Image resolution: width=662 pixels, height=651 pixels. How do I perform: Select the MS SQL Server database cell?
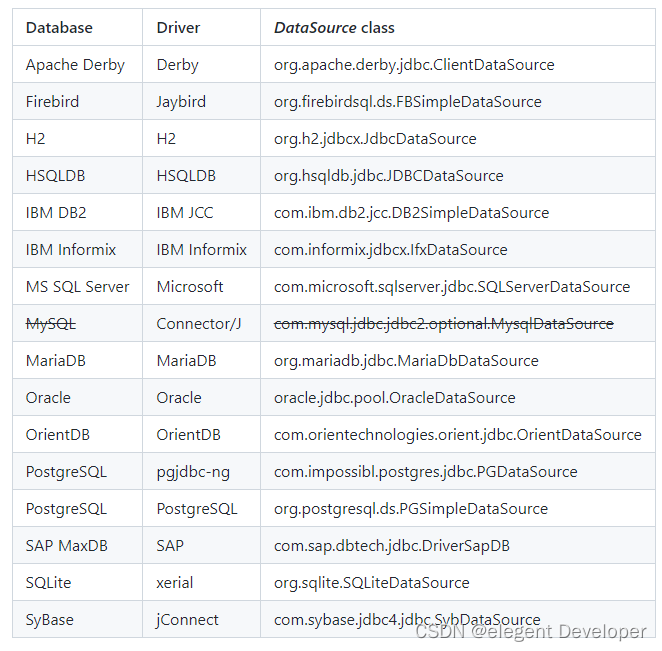(77, 287)
